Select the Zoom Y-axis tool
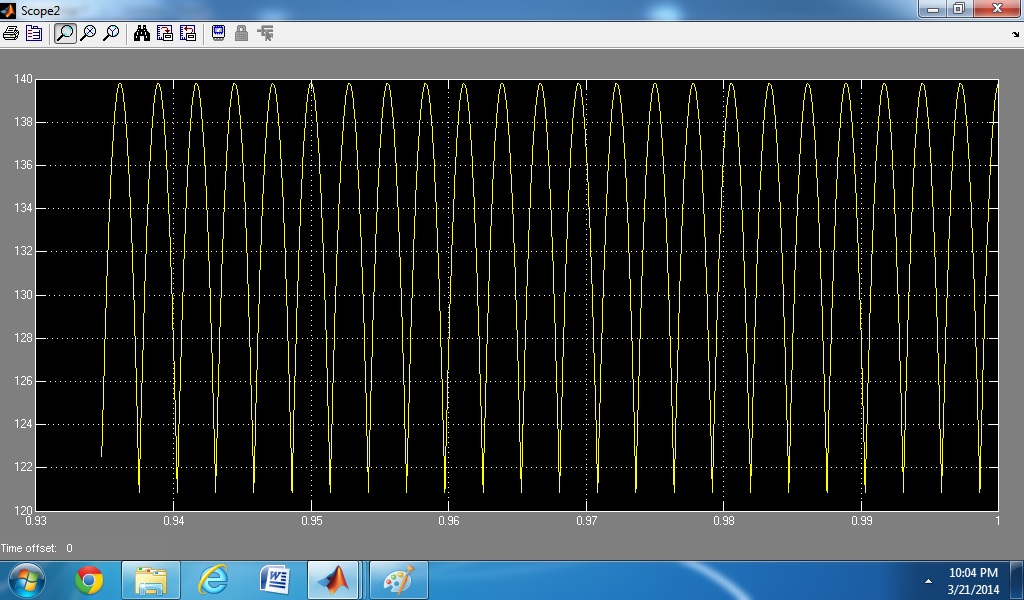 [x=111, y=33]
